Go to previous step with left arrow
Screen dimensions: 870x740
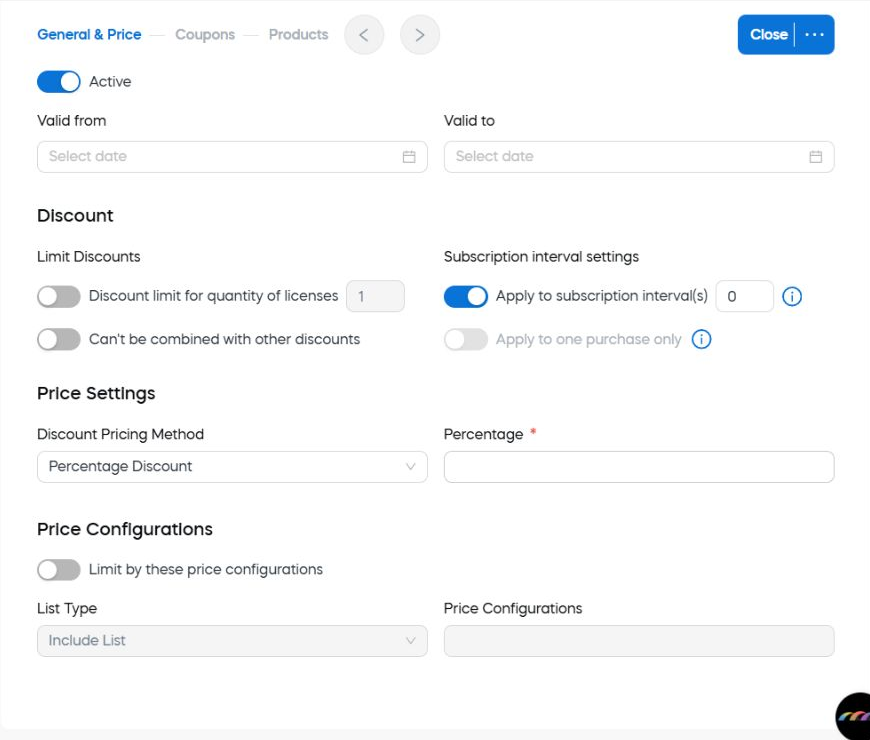(x=364, y=35)
